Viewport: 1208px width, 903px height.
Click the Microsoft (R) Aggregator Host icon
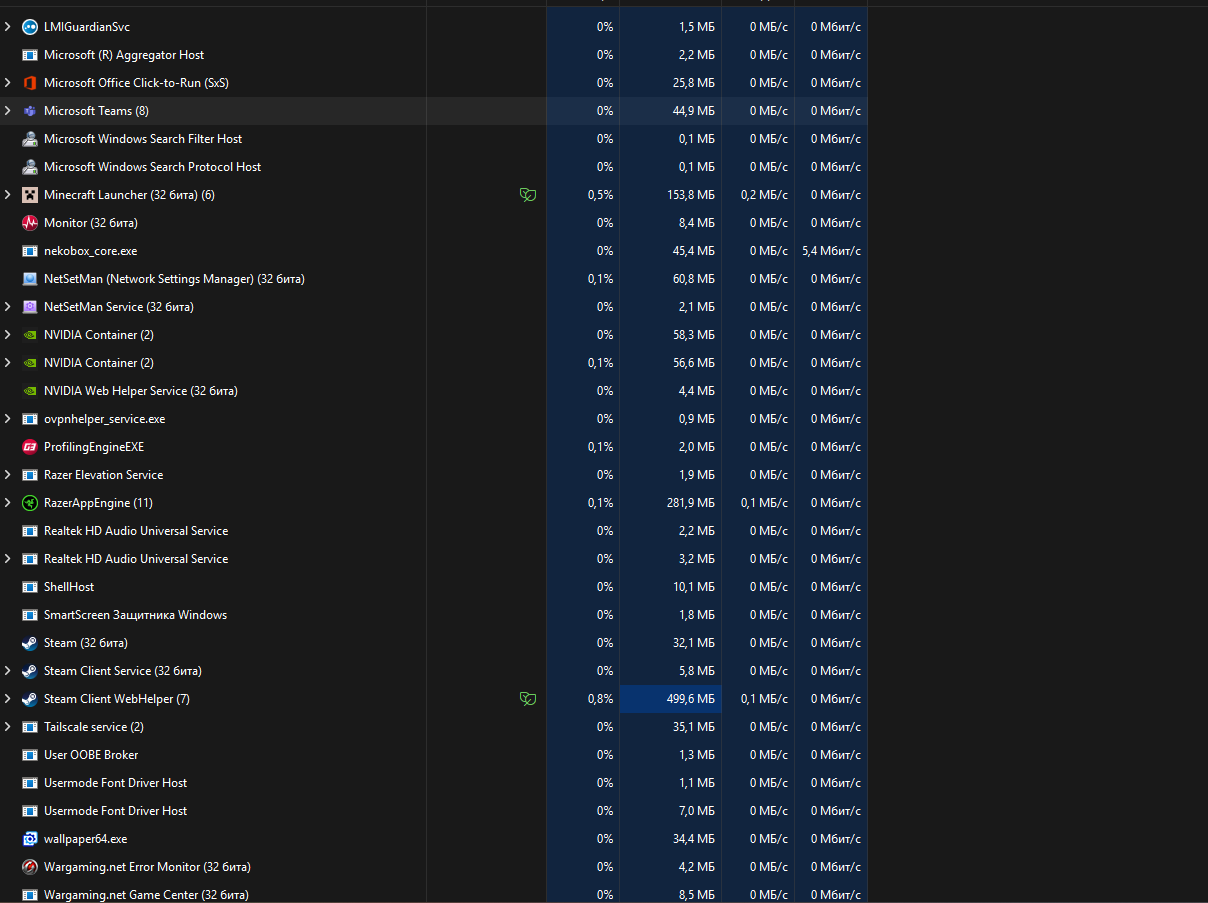[x=30, y=55]
